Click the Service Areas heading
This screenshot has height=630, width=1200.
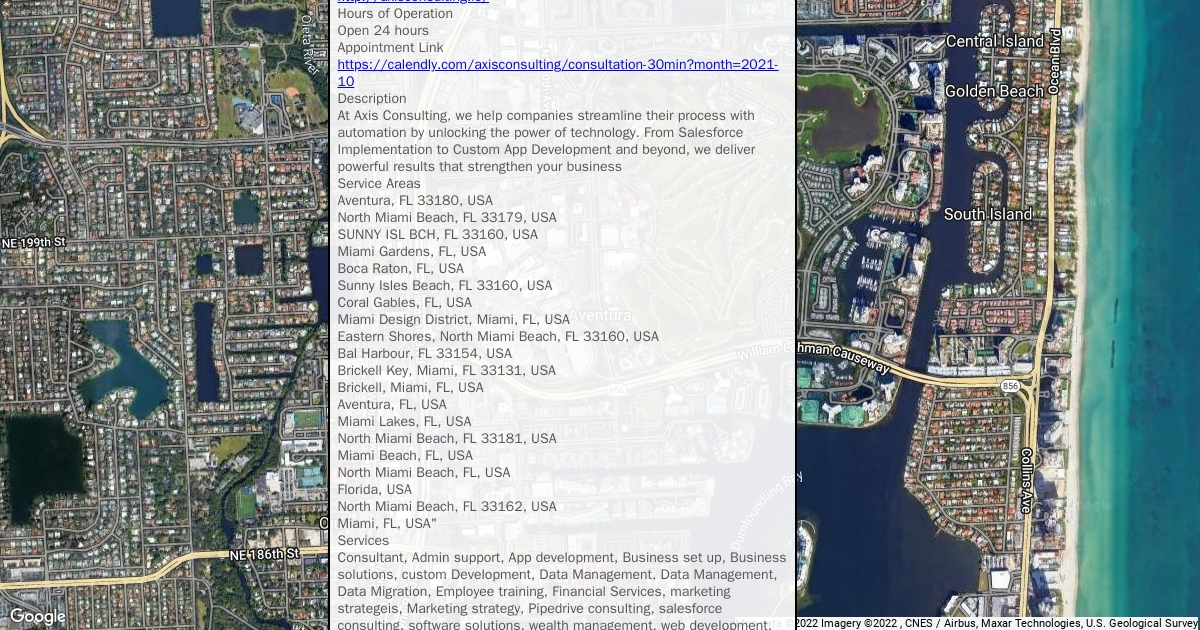point(379,183)
